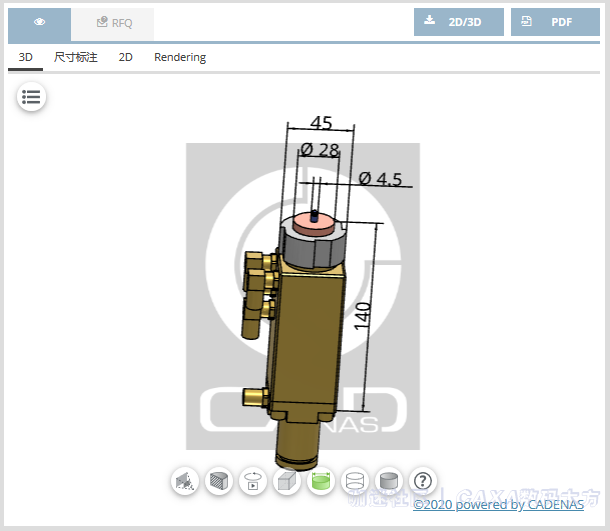The image size is (610, 531).
Task: Open the list menu icon
Action: pos(31,97)
